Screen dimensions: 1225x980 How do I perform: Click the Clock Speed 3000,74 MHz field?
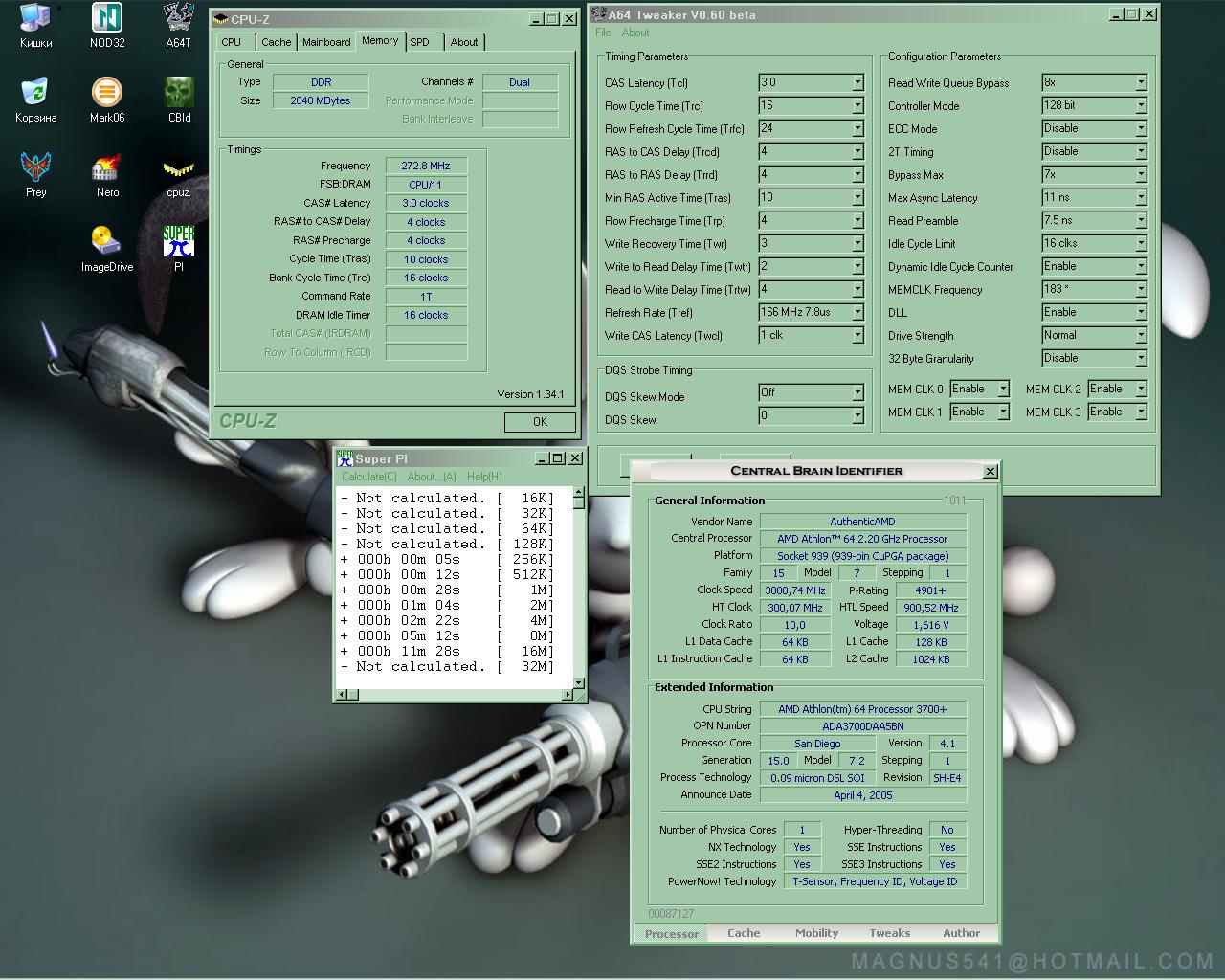tap(795, 590)
